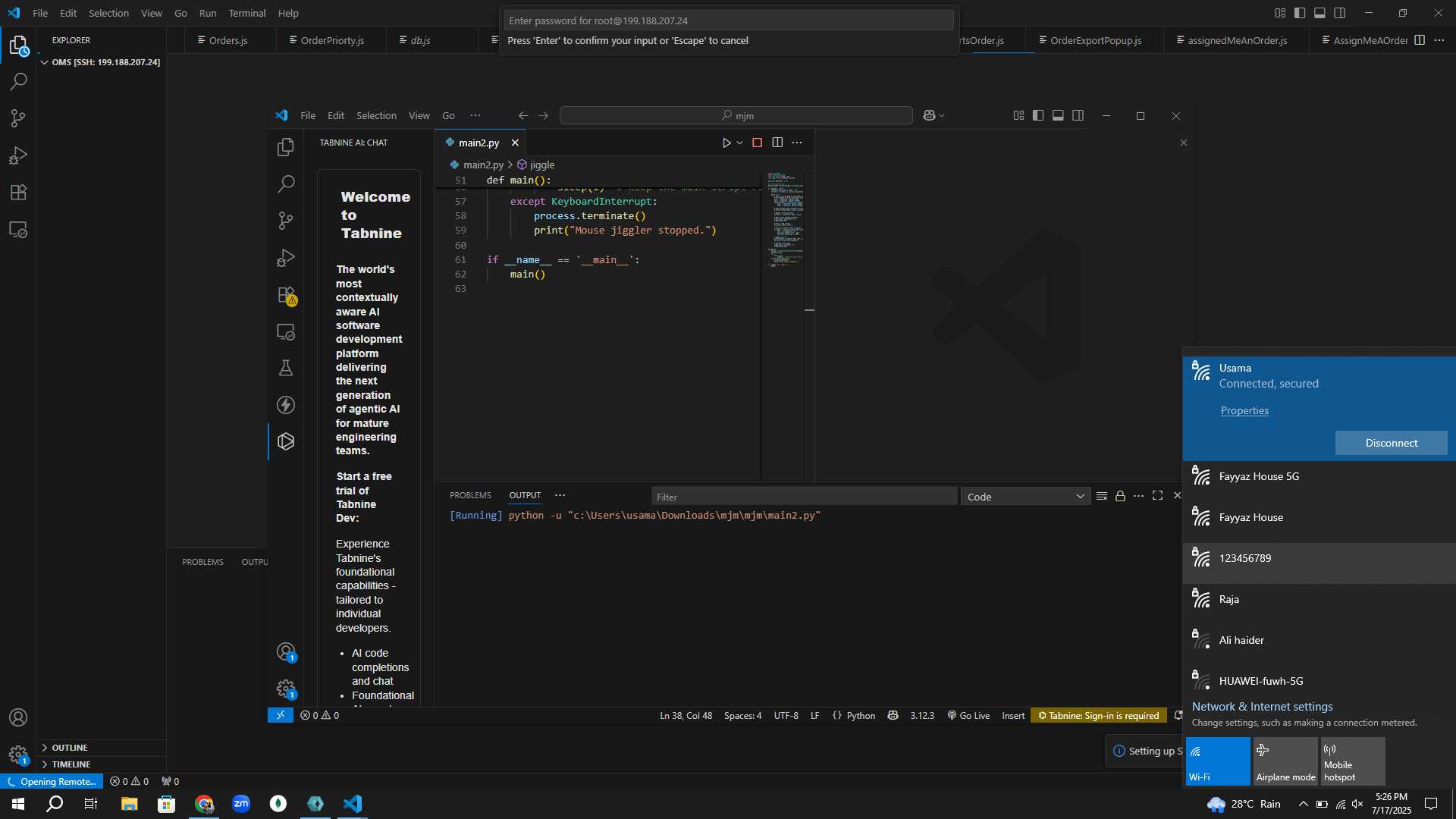Toggle panel in back VS Code title bar
This screenshot has width=1456, height=819.
[x=1319, y=13]
